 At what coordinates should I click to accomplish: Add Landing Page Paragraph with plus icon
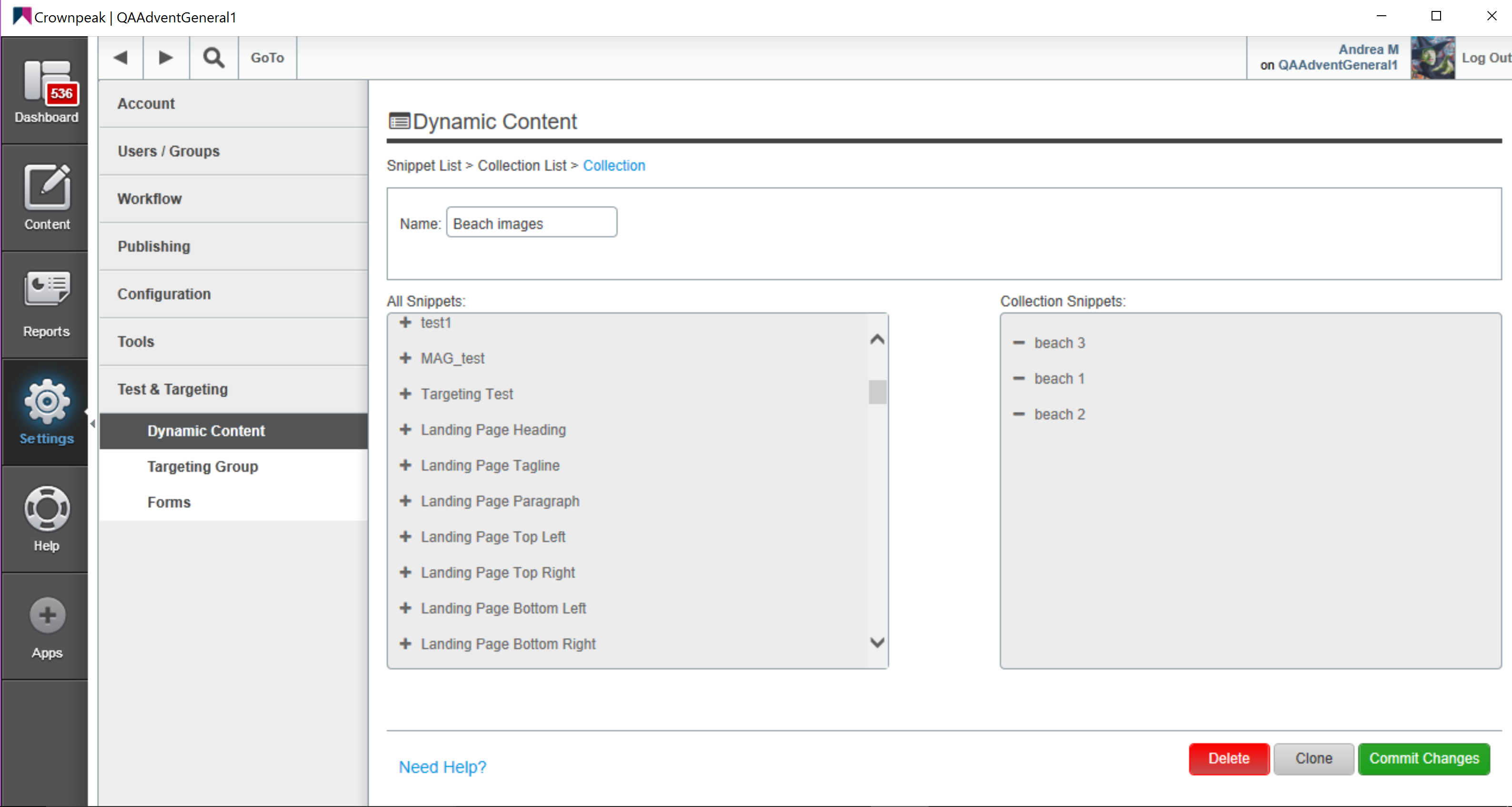pos(405,501)
